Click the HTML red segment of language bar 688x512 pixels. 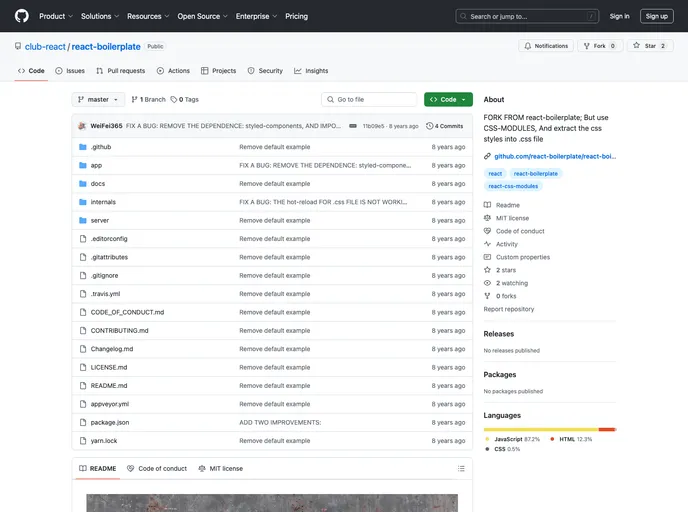[x=607, y=430]
